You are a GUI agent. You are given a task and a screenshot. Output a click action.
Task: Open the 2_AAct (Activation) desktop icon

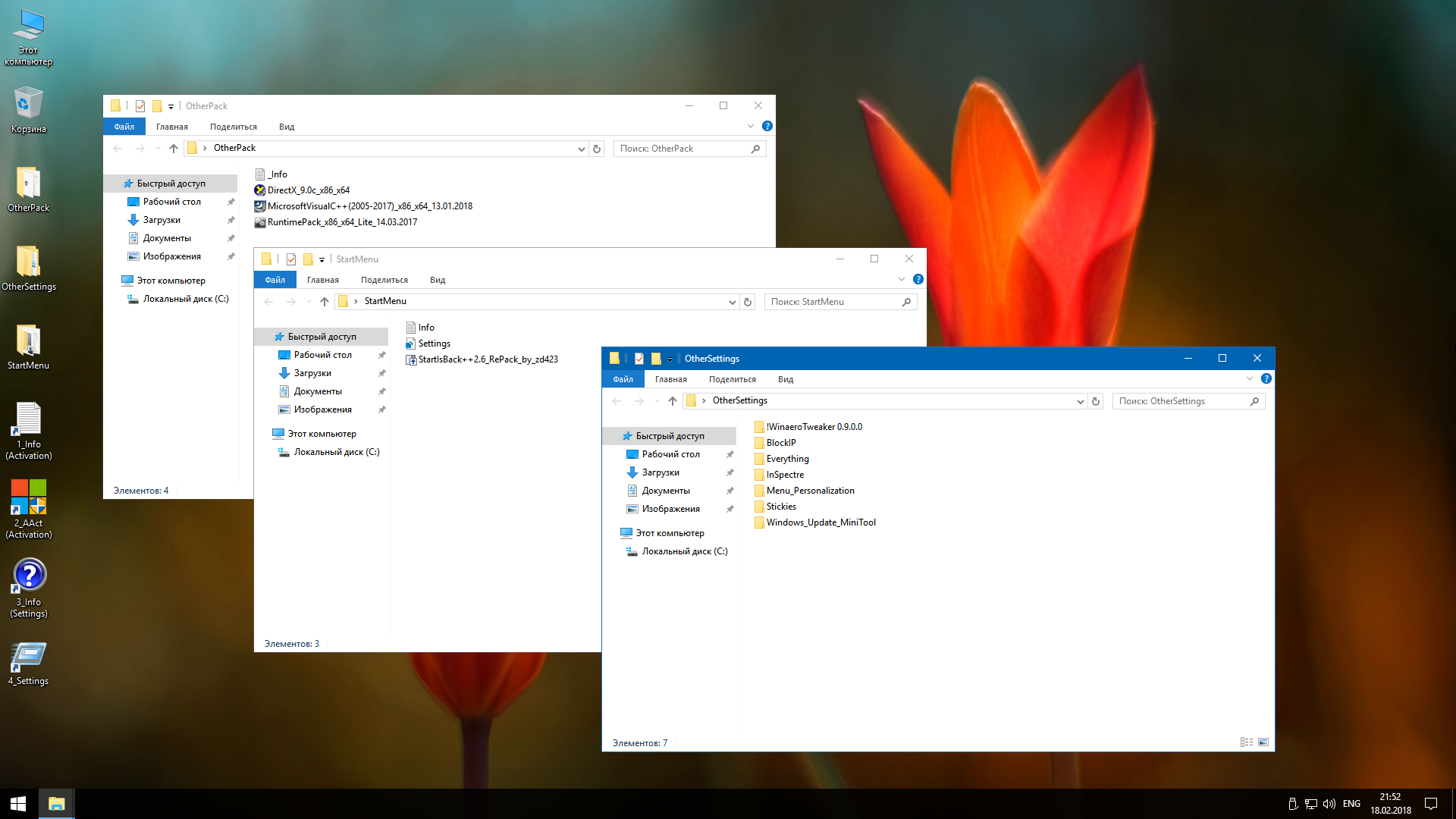point(29,497)
